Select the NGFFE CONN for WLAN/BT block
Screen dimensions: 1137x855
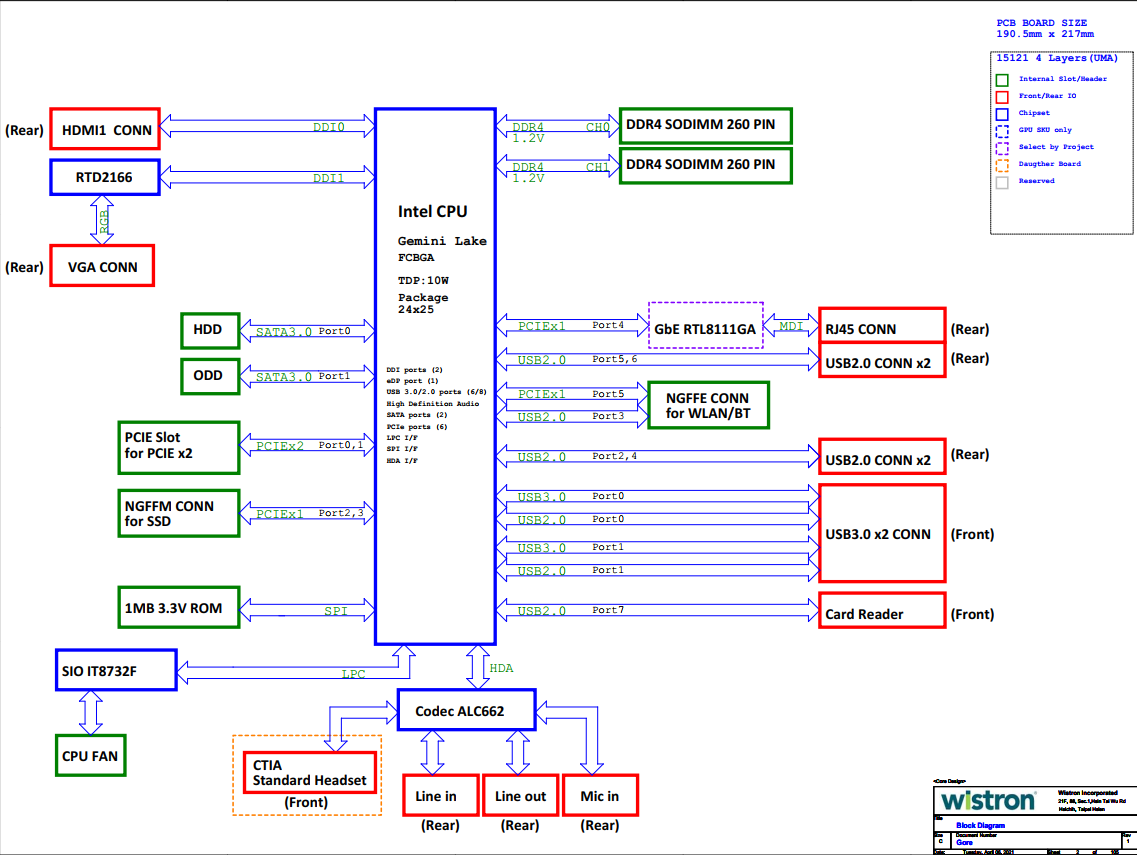(708, 405)
